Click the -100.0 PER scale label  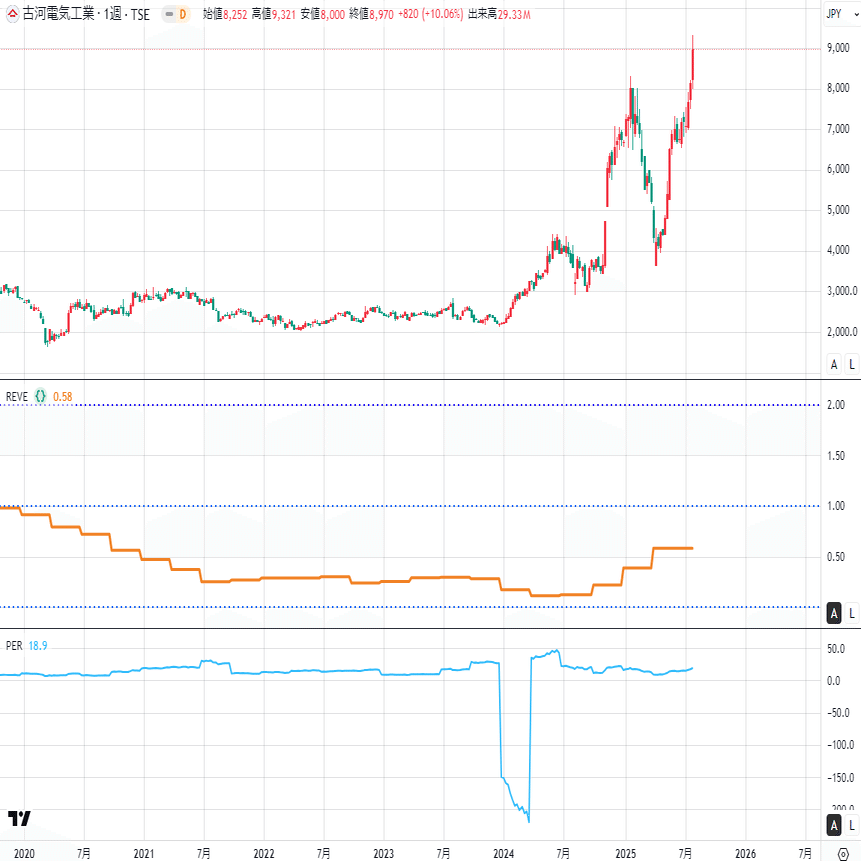coord(841,745)
